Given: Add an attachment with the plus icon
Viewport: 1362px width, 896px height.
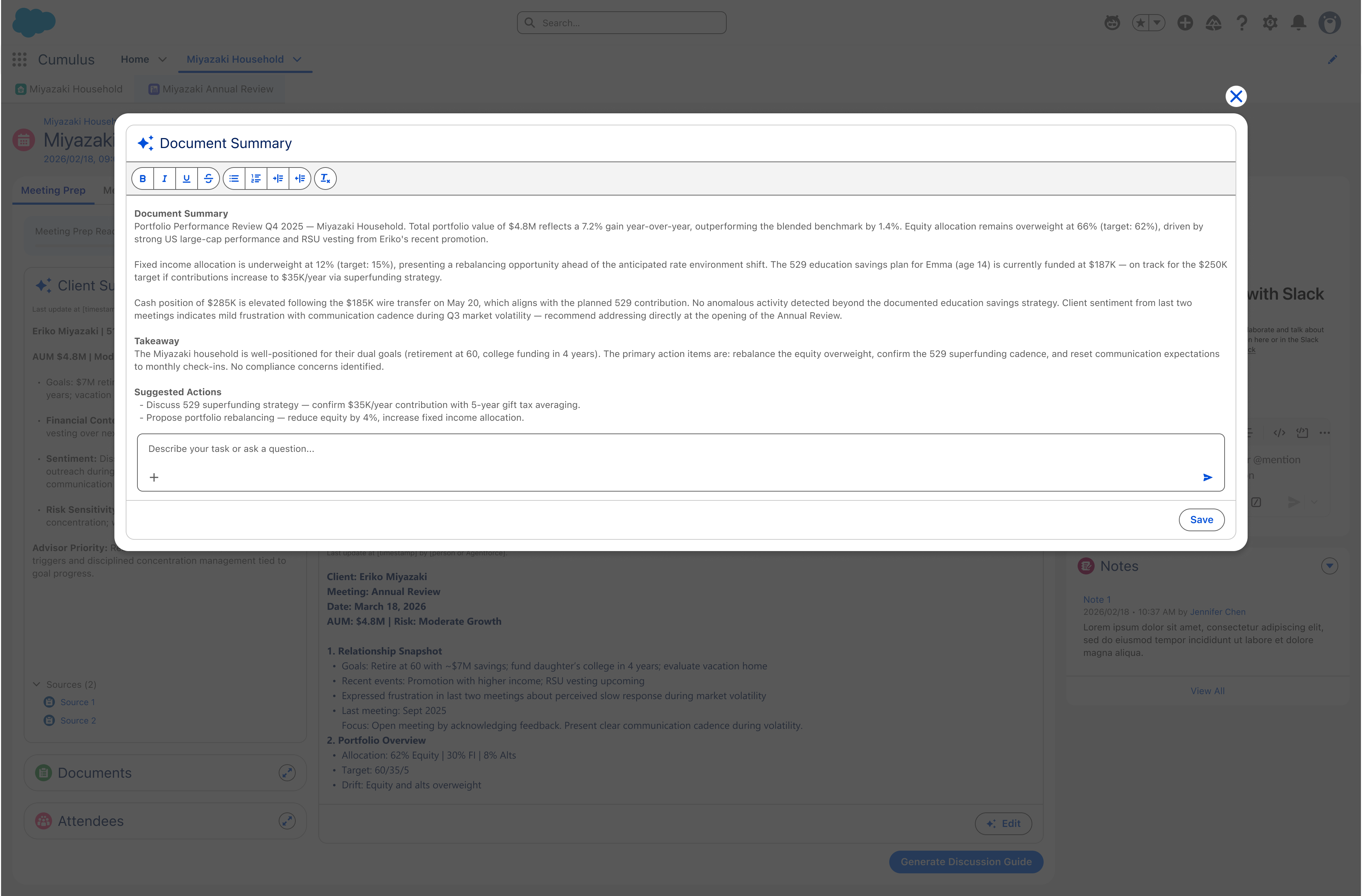Looking at the screenshot, I should click(154, 477).
